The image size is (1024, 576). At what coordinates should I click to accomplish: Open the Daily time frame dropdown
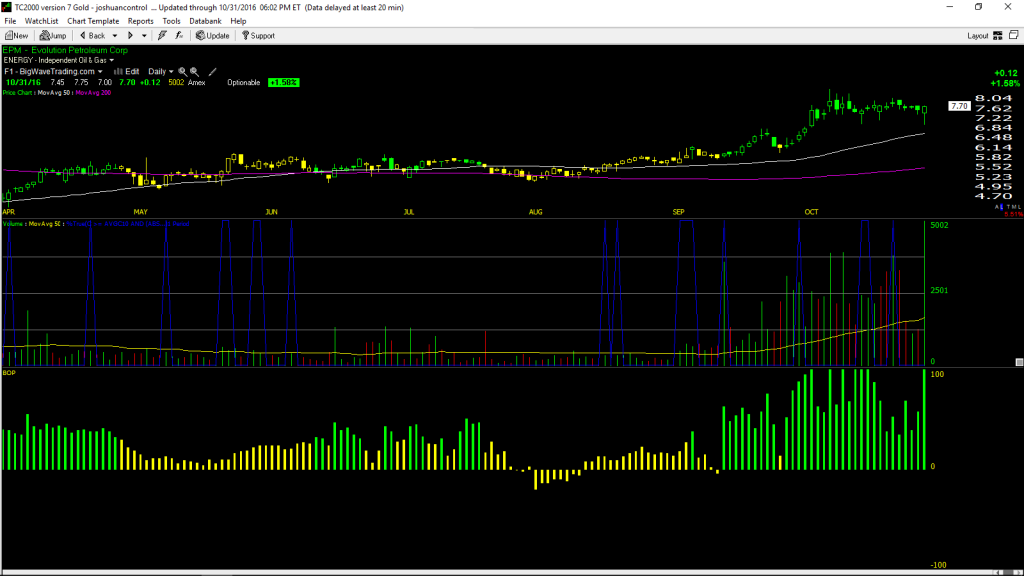click(x=161, y=72)
